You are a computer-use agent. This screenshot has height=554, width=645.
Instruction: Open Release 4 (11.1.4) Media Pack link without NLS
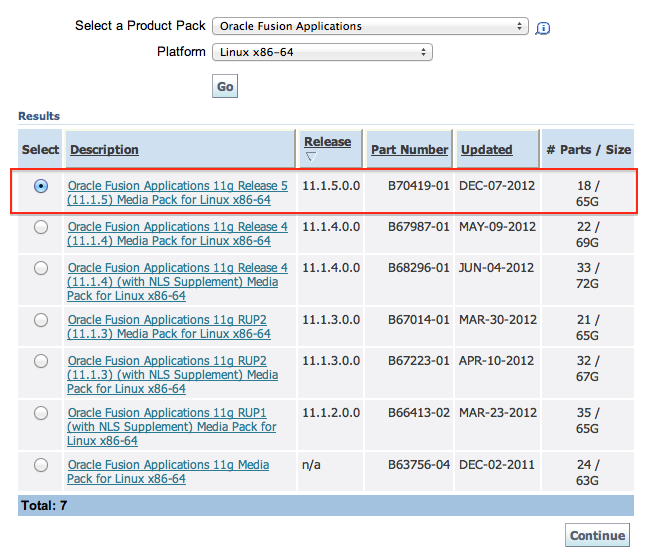coord(177,234)
